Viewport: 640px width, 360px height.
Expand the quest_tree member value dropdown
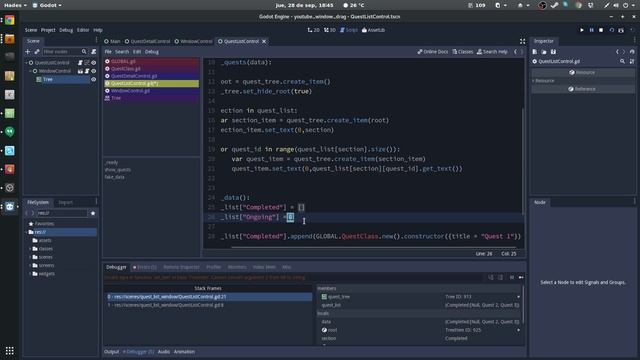(x=518, y=297)
